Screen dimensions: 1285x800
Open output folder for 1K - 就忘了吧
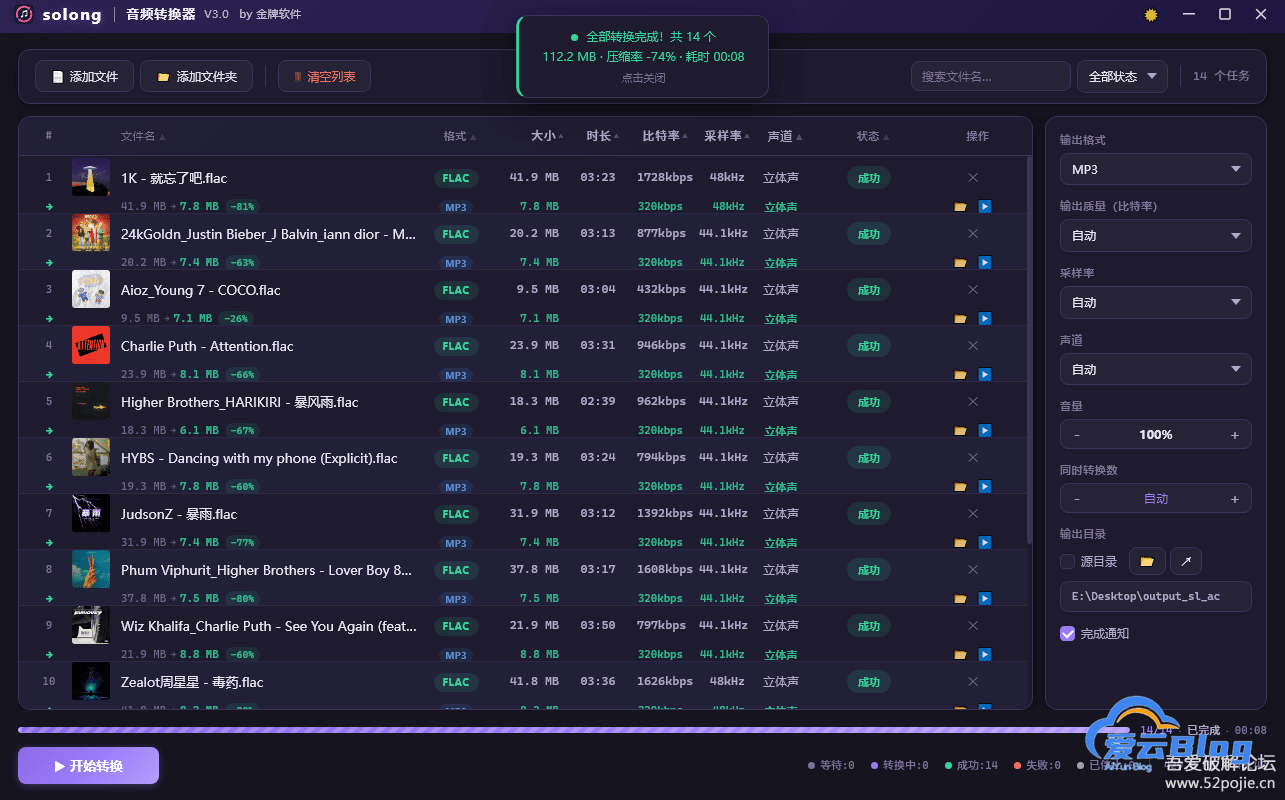point(960,207)
